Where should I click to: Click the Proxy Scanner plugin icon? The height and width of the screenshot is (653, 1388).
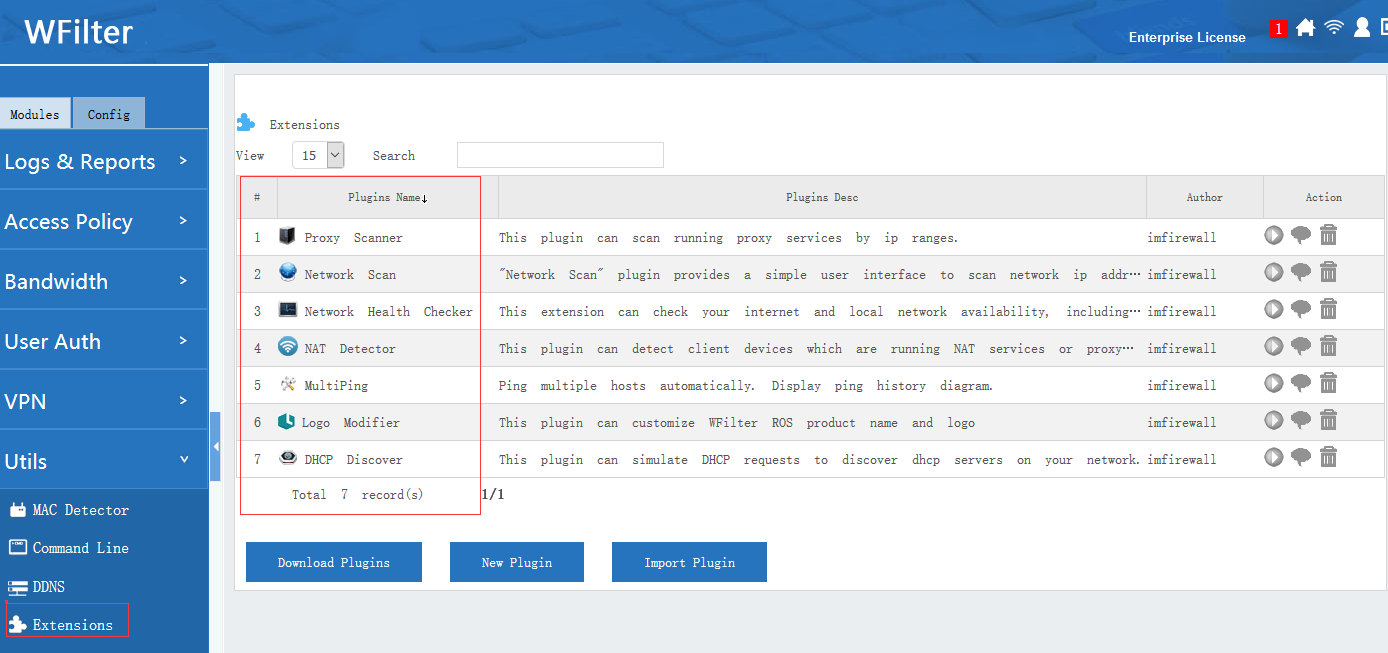click(x=288, y=237)
